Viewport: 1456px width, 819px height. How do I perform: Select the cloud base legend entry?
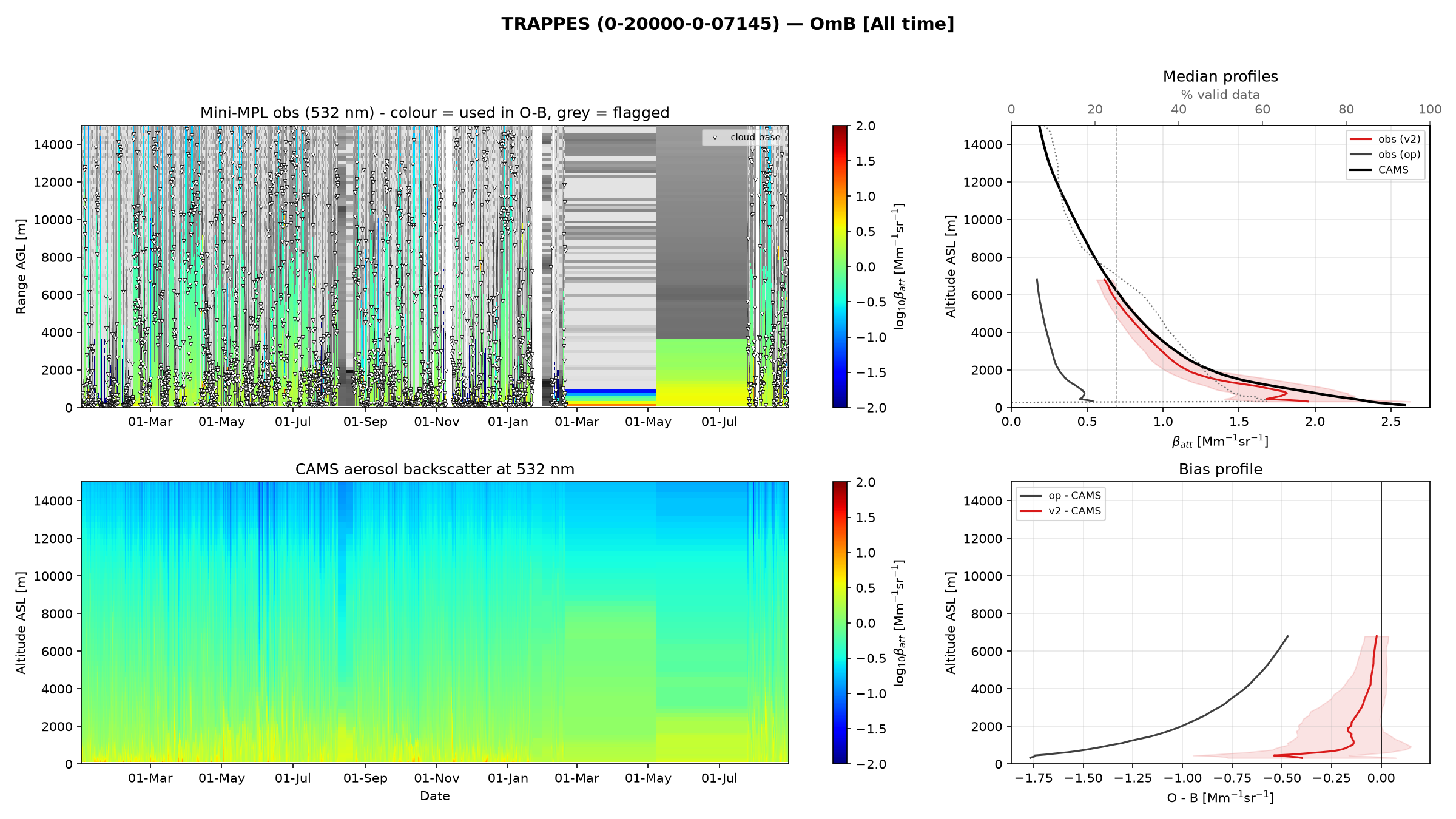click(746, 138)
